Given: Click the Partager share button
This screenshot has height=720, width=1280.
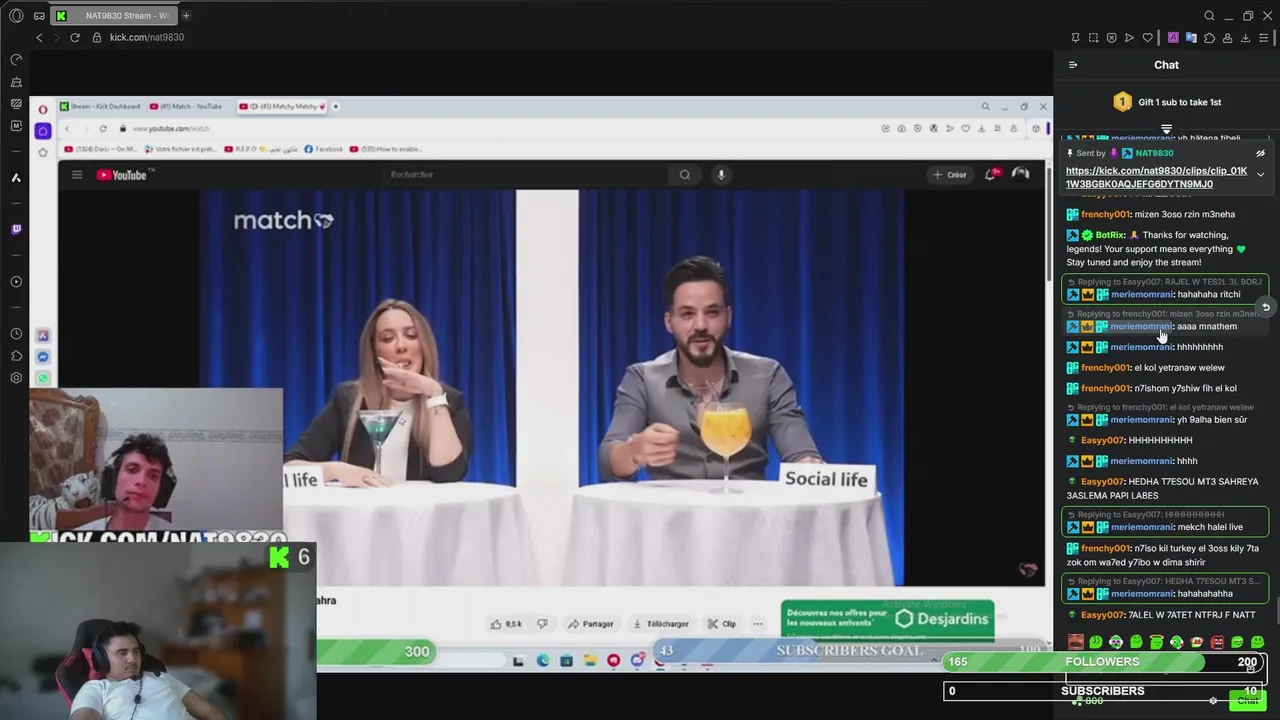Looking at the screenshot, I should tap(590, 624).
